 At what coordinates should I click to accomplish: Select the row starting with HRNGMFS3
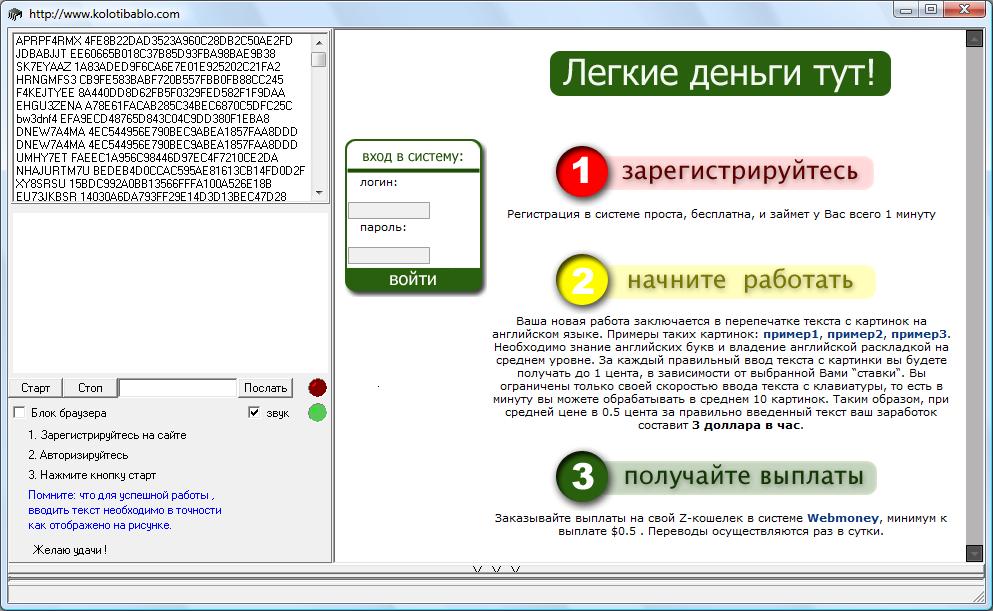149,80
